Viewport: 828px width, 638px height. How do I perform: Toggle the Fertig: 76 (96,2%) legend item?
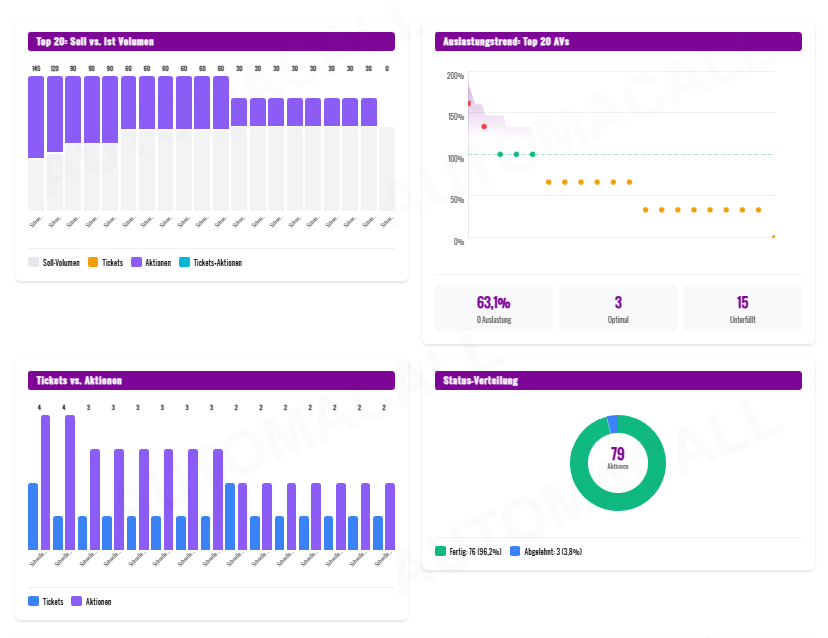pyautogui.click(x=467, y=551)
